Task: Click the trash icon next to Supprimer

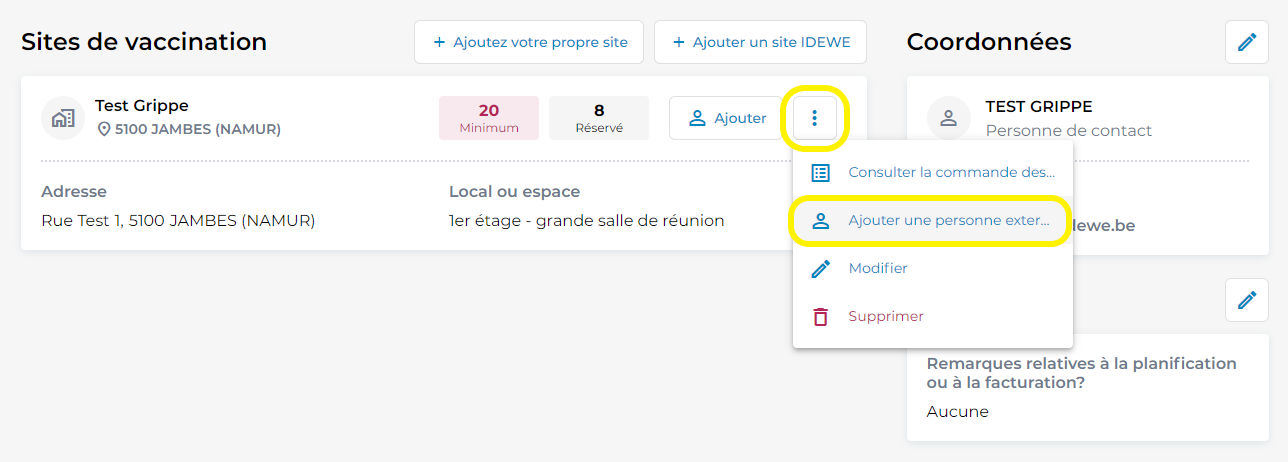Action: (x=821, y=316)
